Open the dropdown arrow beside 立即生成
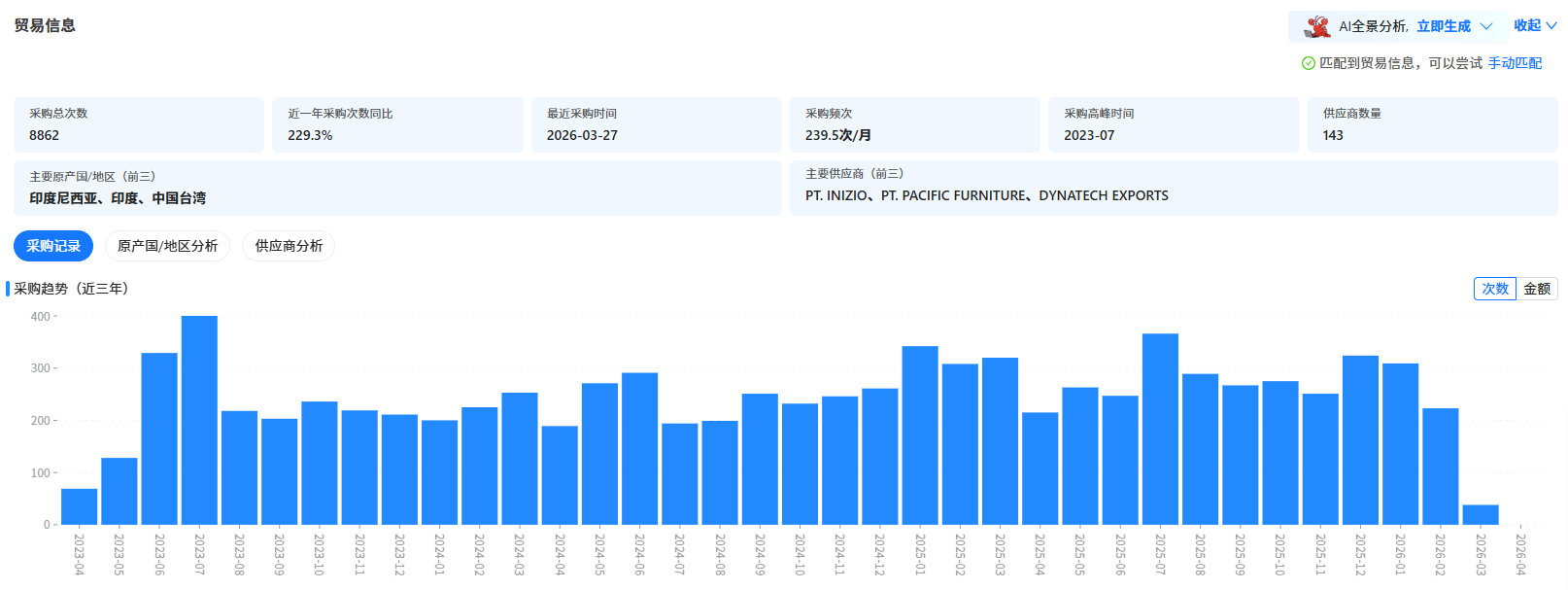 point(1485,26)
